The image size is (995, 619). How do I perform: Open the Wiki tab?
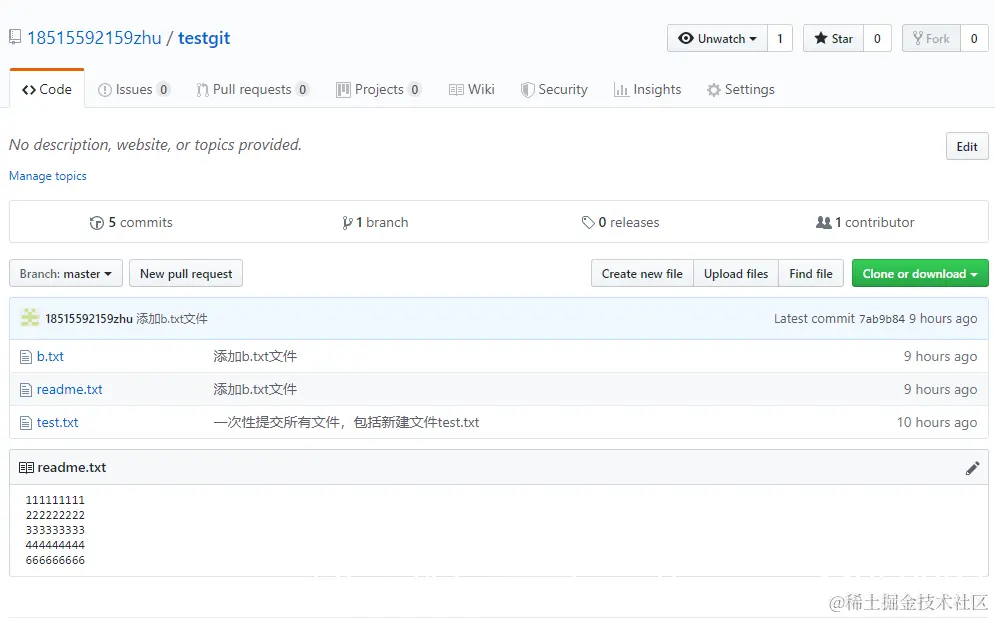(x=471, y=90)
